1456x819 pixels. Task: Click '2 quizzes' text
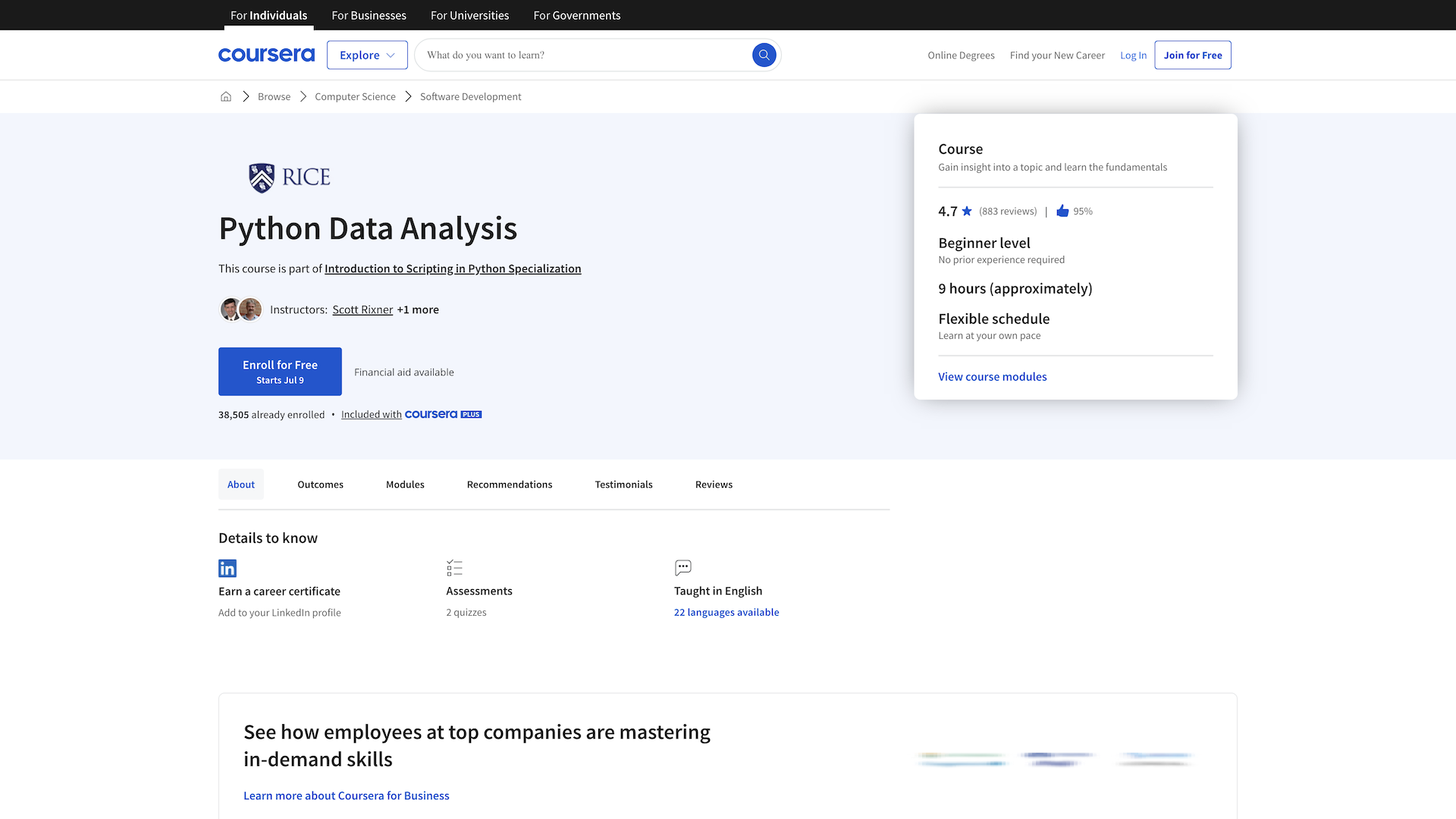pos(466,612)
